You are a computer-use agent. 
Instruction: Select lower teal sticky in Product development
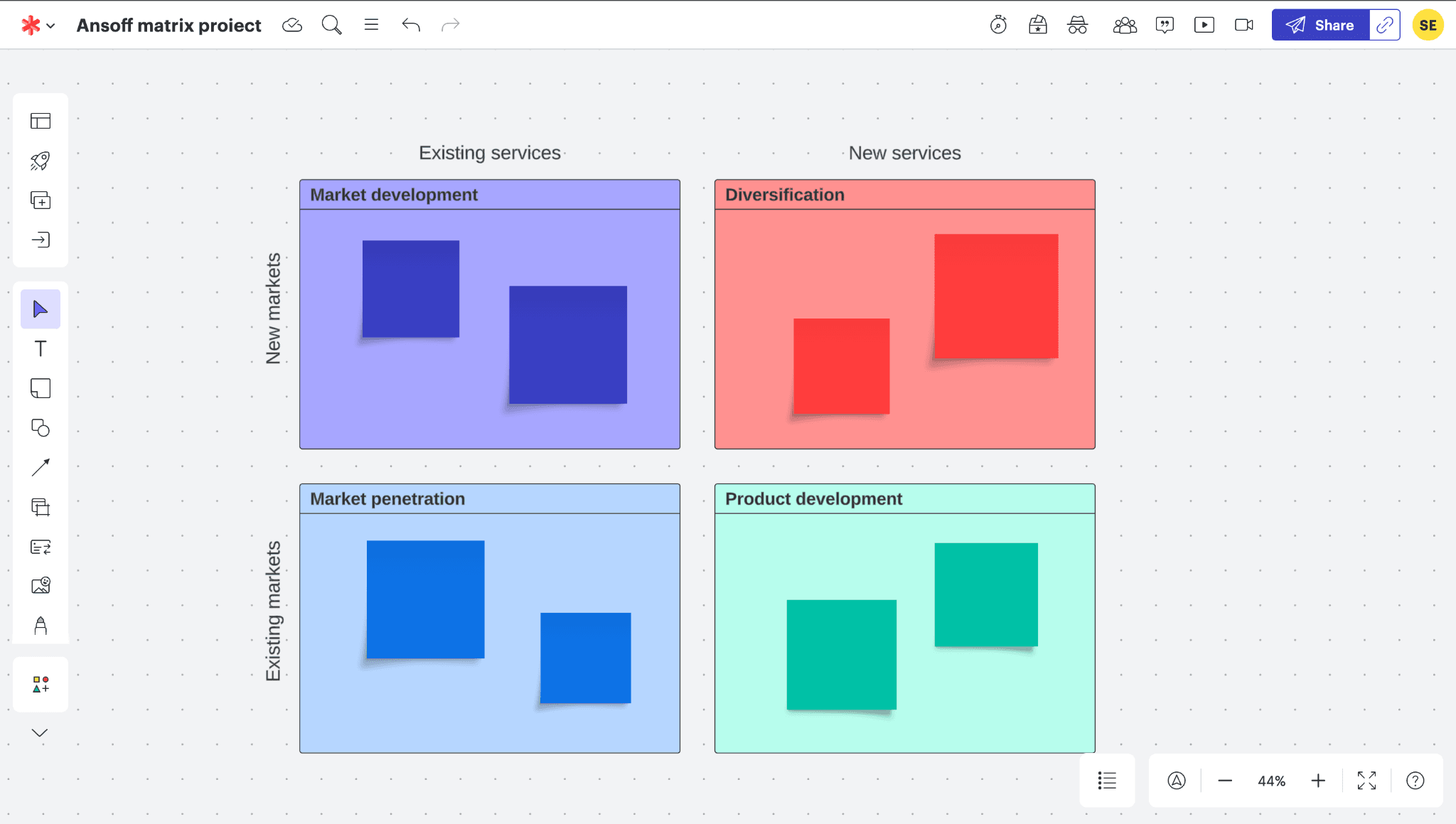[x=842, y=655]
